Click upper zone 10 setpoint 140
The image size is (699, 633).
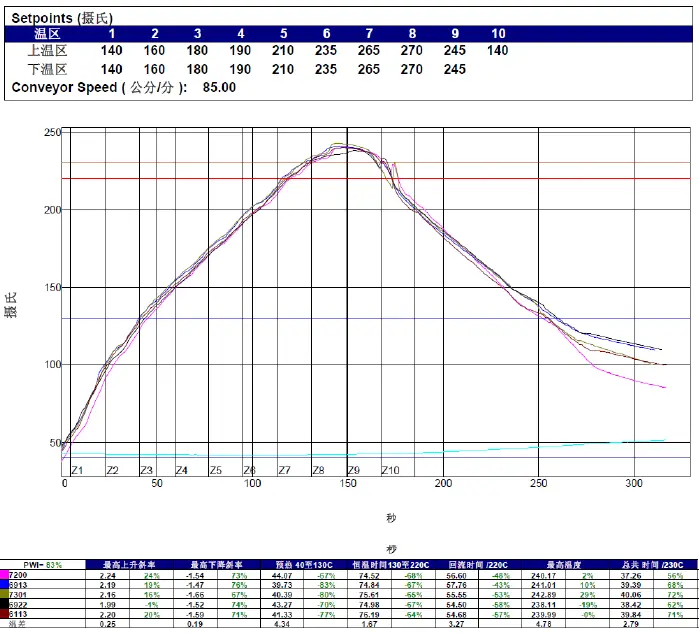498,50
